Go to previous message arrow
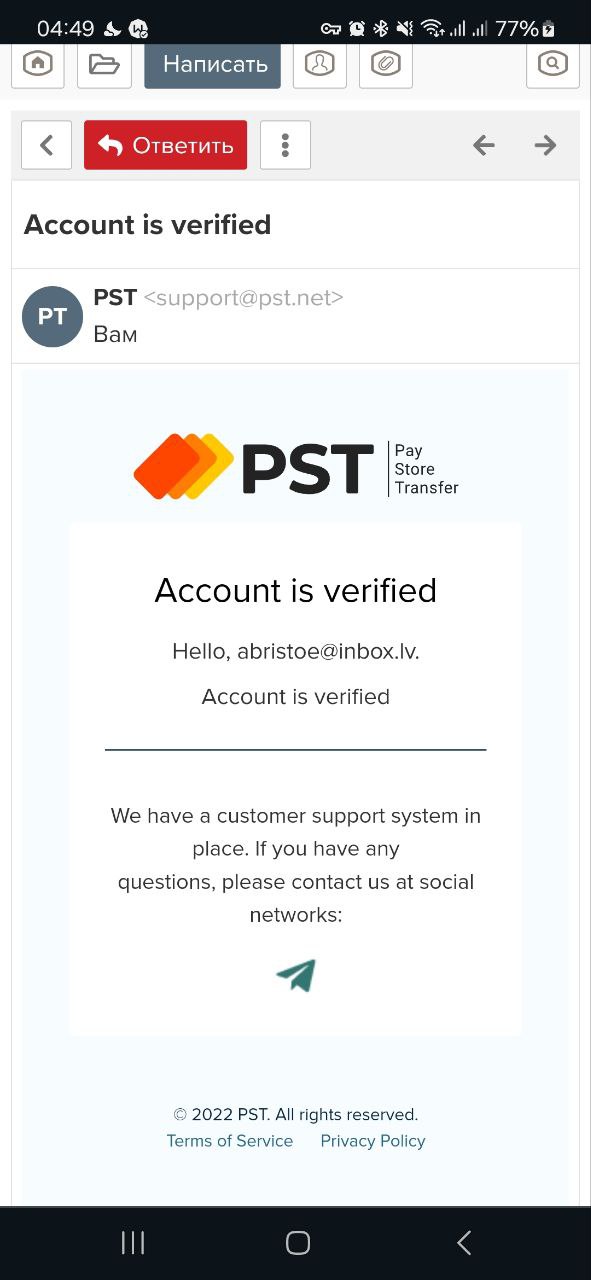This screenshot has height=1280, width=591. point(484,145)
